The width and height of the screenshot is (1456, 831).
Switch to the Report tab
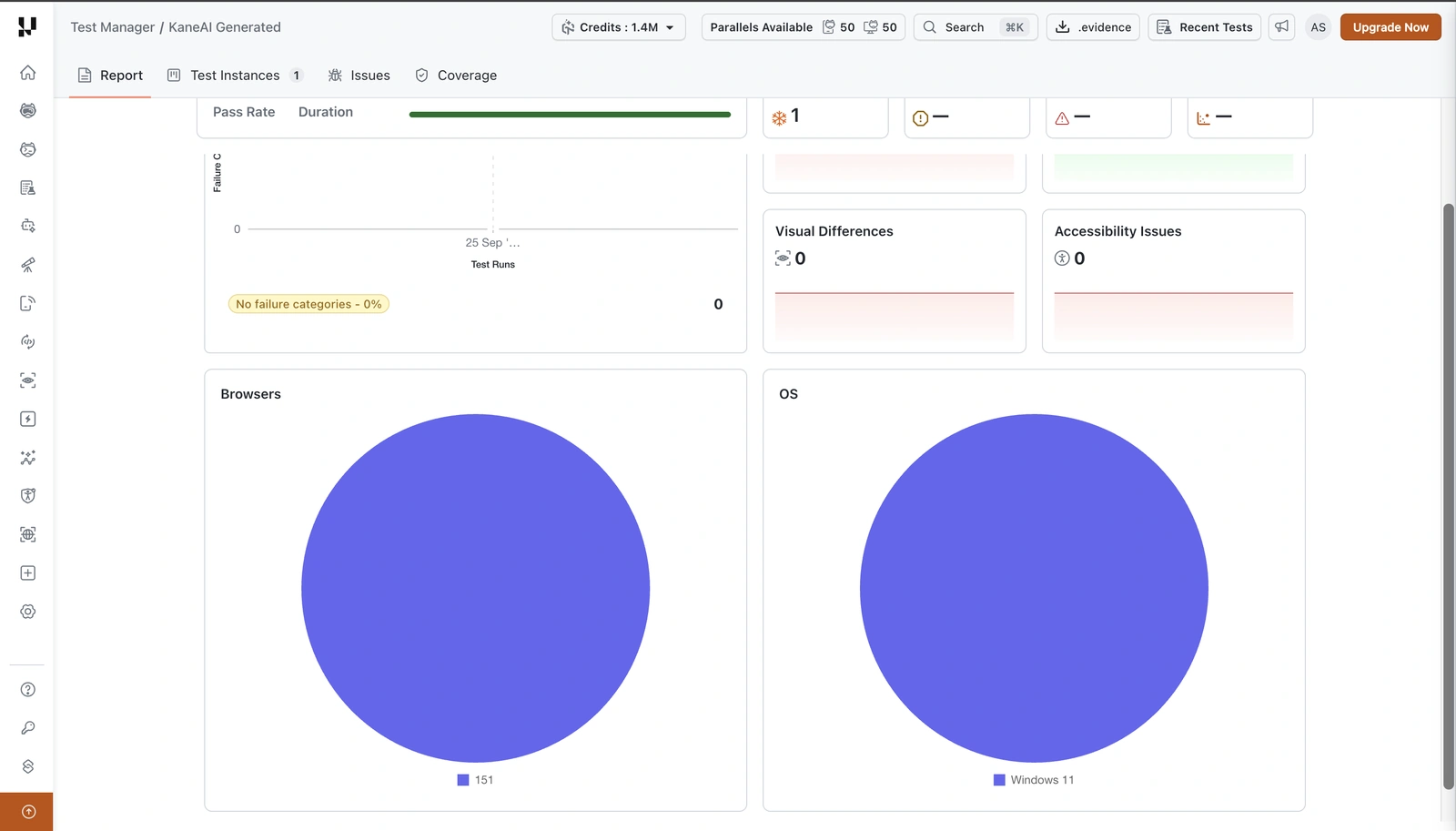[x=110, y=76]
